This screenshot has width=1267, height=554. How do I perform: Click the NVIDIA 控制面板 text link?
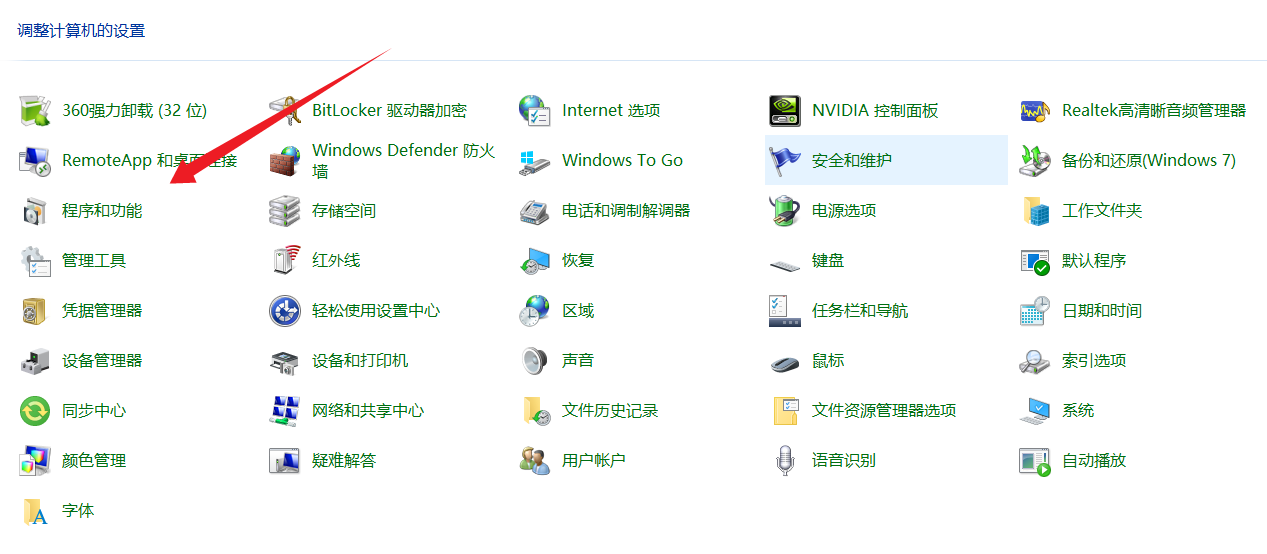875,110
